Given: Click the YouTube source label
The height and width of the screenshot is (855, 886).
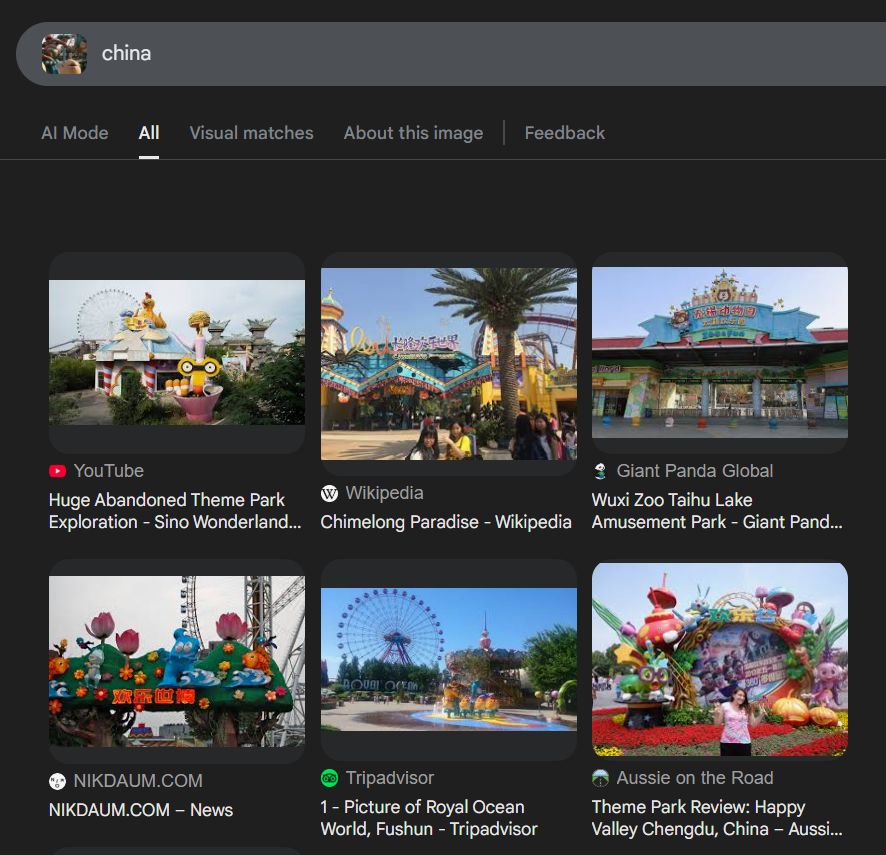Looking at the screenshot, I should click(108, 471).
